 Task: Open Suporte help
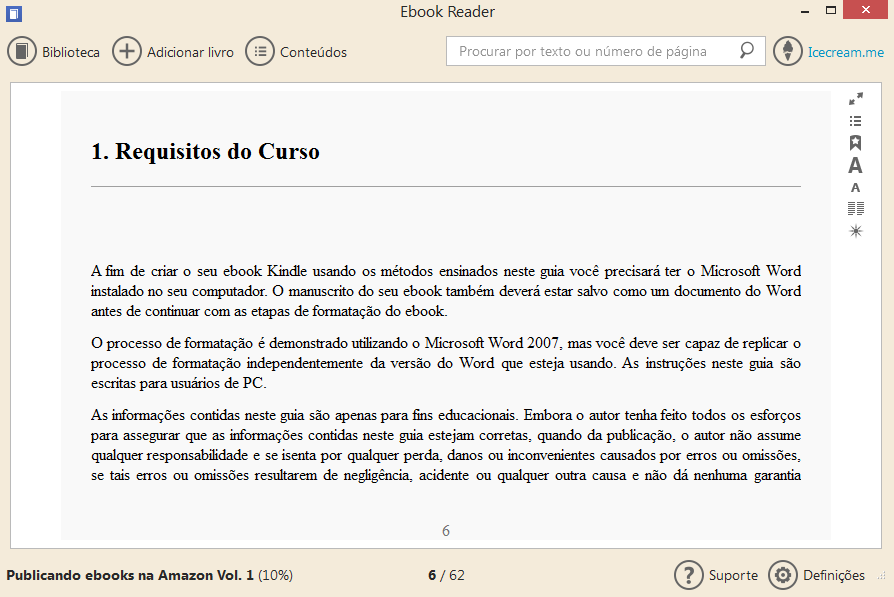tap(716, 575)
